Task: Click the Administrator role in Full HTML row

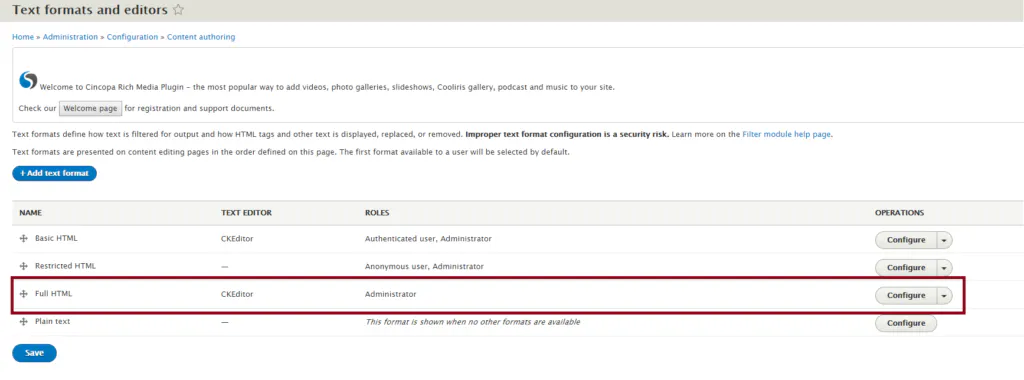Action: [x=391, y=294]
